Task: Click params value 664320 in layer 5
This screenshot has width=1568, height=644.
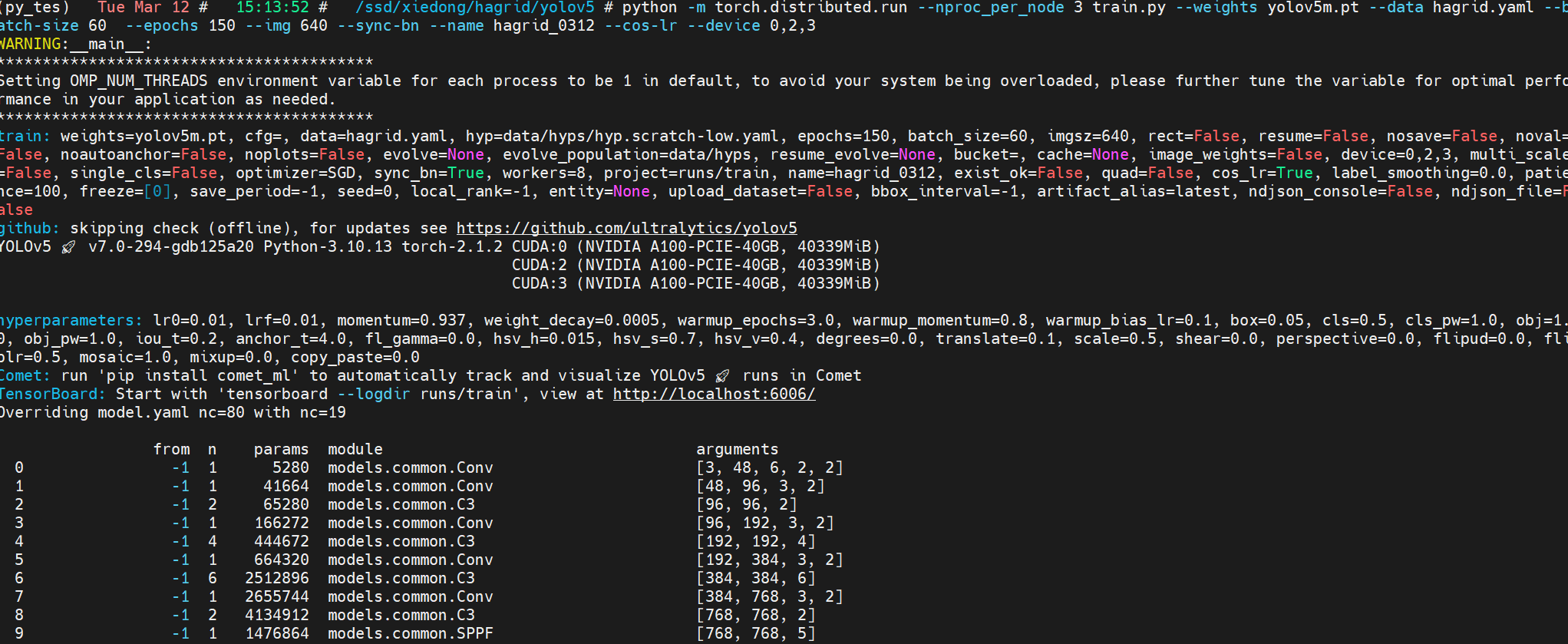Action: click(x=282, y=560)
